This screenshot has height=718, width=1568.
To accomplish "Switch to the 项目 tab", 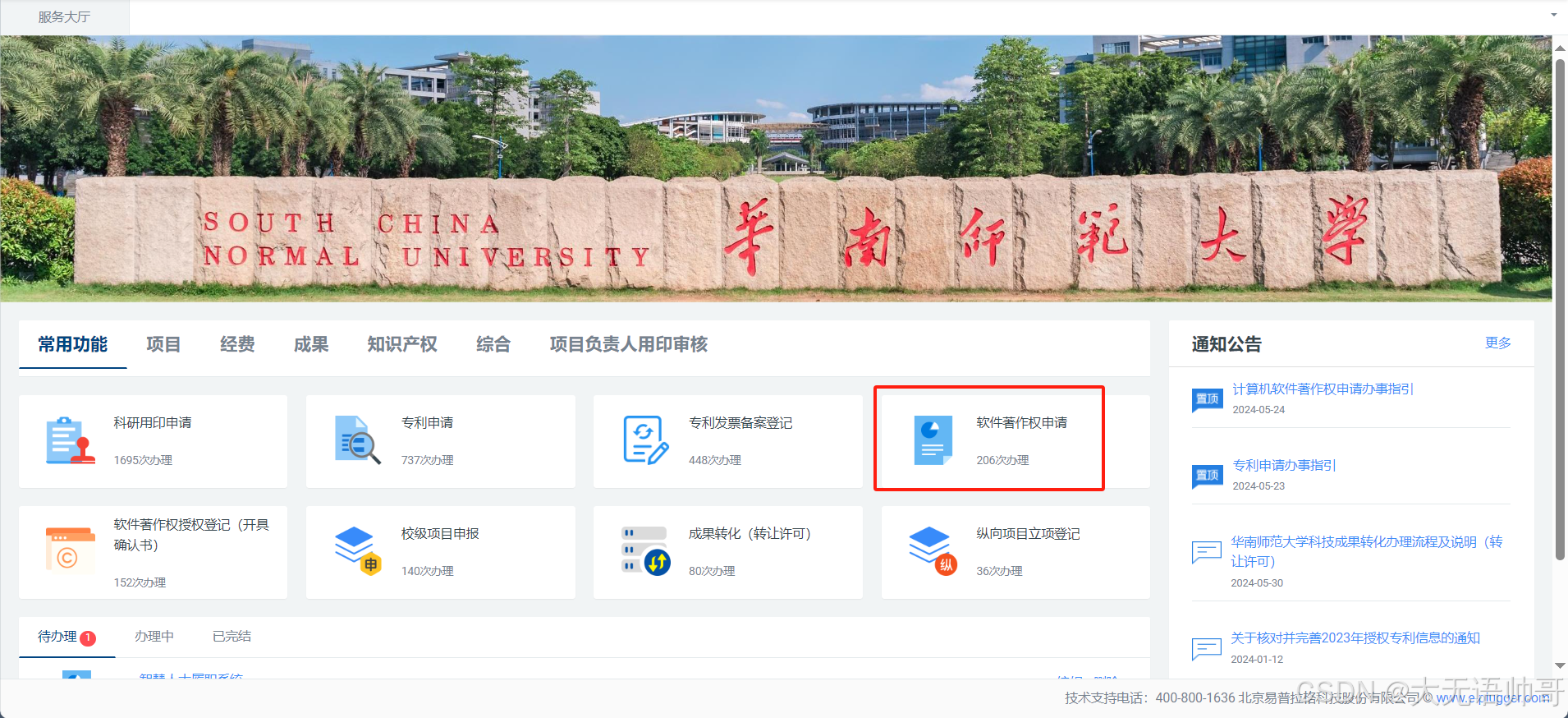I will pos(163,344).
